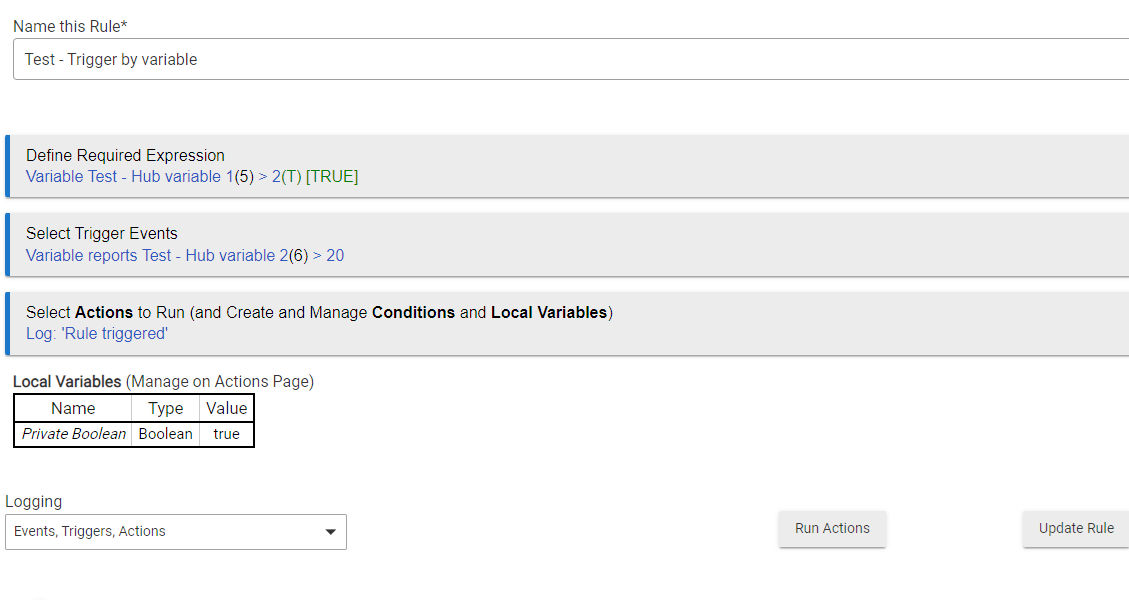Focus the Name this Rule text field

pos(570,59)
